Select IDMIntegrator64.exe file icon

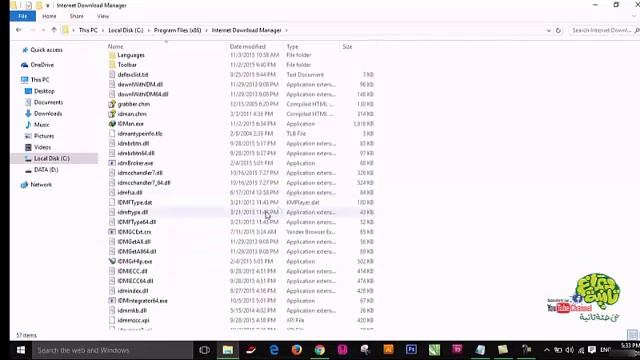click(112, 300)
